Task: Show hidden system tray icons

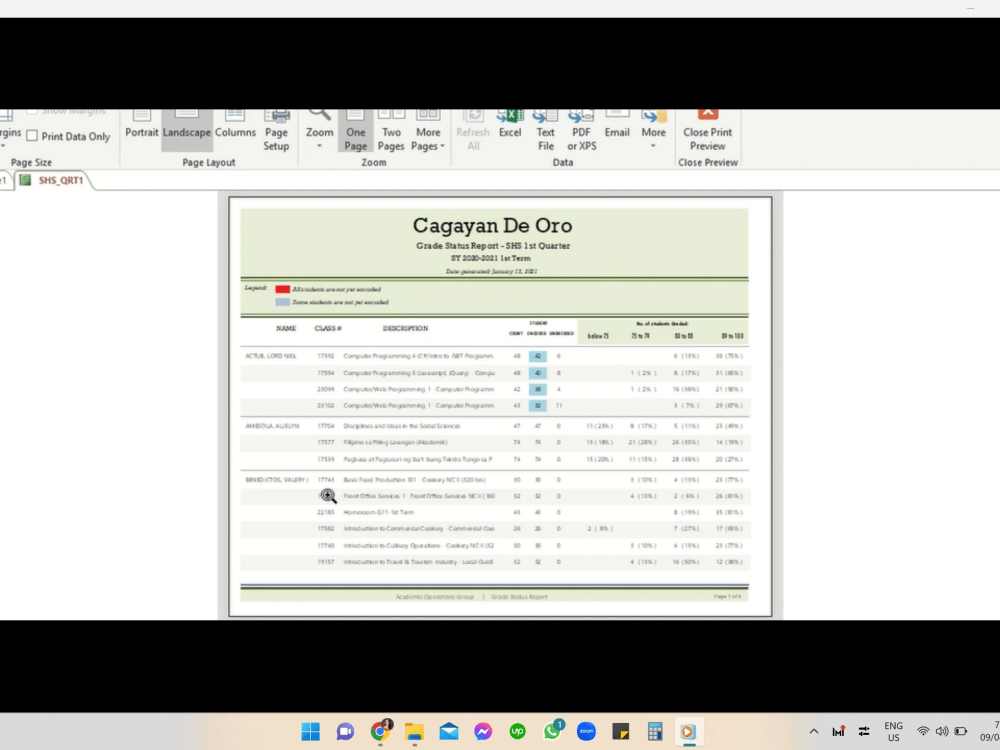Action: pyautogui.click(x=814, y=732)
